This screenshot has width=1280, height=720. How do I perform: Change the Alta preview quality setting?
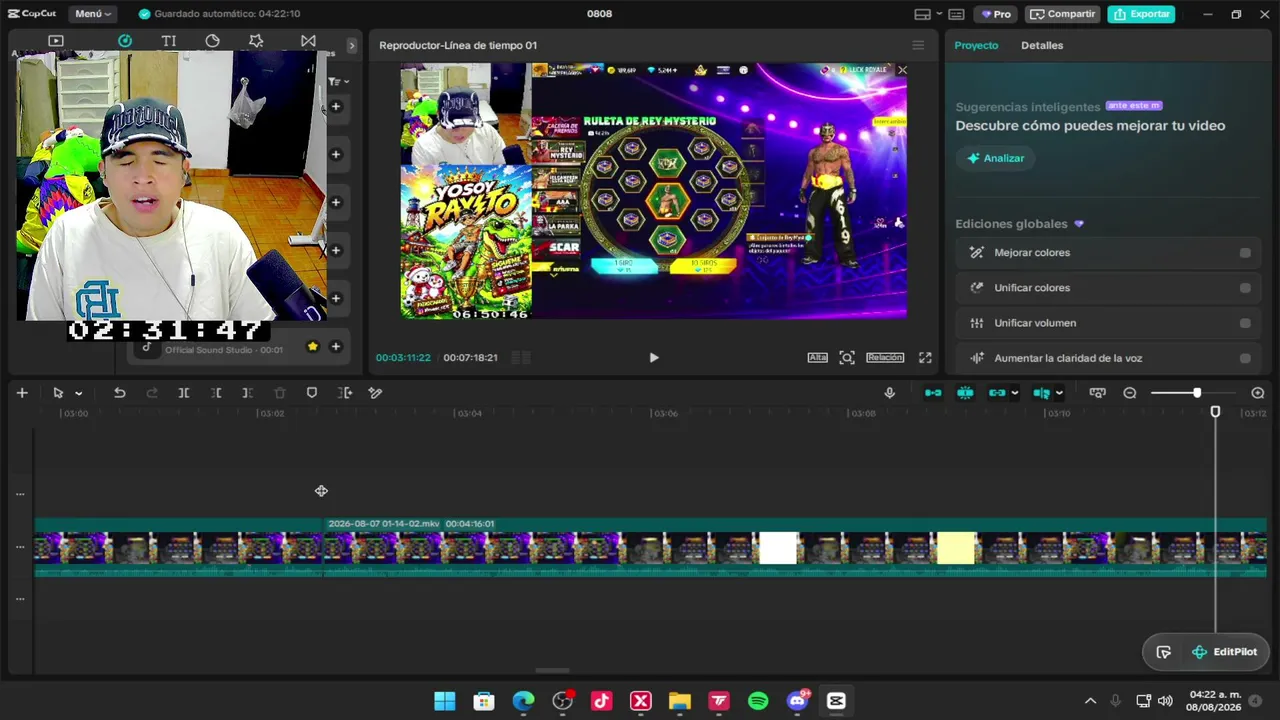pyautogui.click(x=818, y=357)
